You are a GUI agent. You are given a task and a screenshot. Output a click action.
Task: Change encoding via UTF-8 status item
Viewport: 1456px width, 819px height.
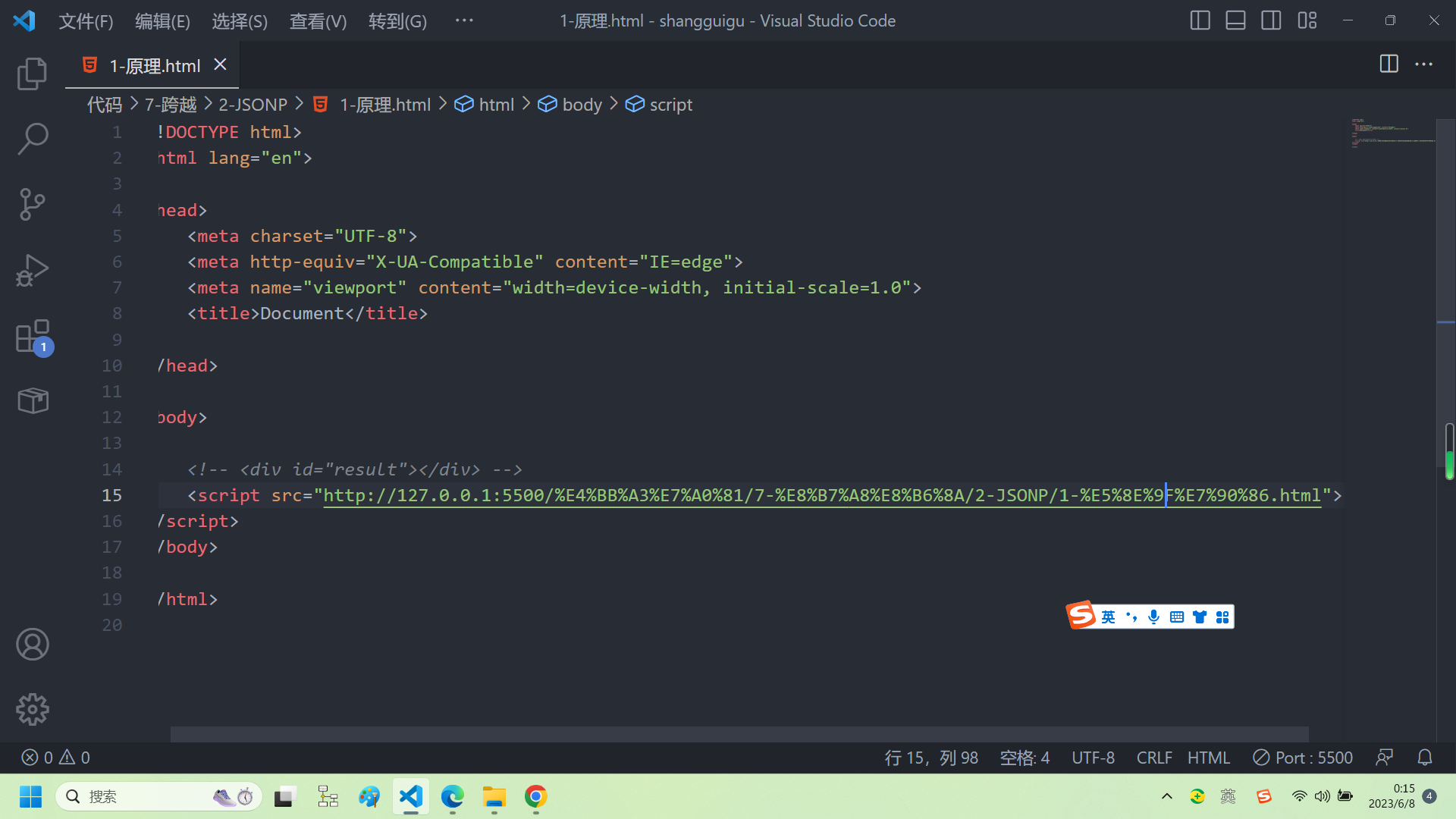[1093, 758]
